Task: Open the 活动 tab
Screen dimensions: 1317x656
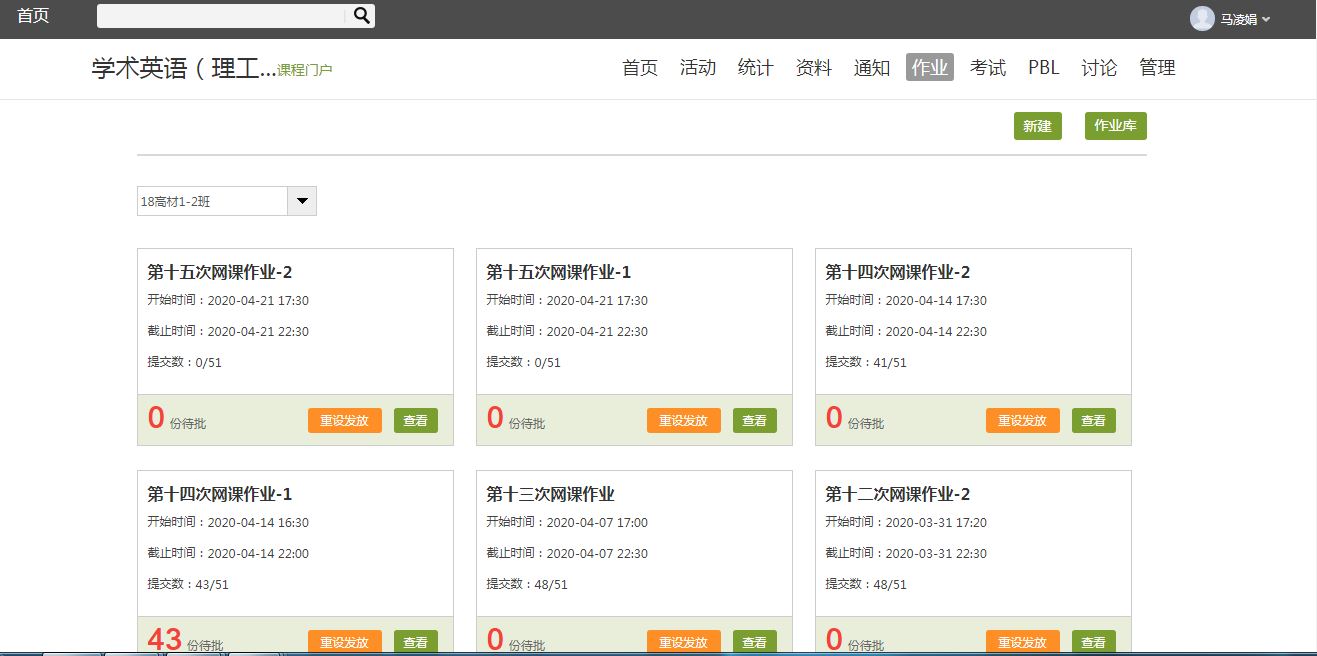Action: (x=698, y=67)
